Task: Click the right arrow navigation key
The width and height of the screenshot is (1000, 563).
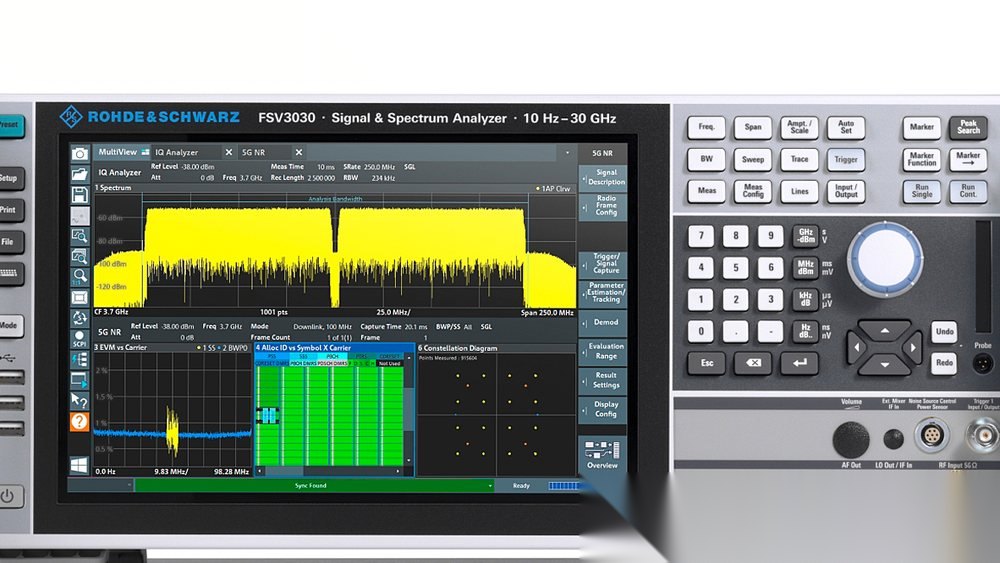Action: coord(913,347)
